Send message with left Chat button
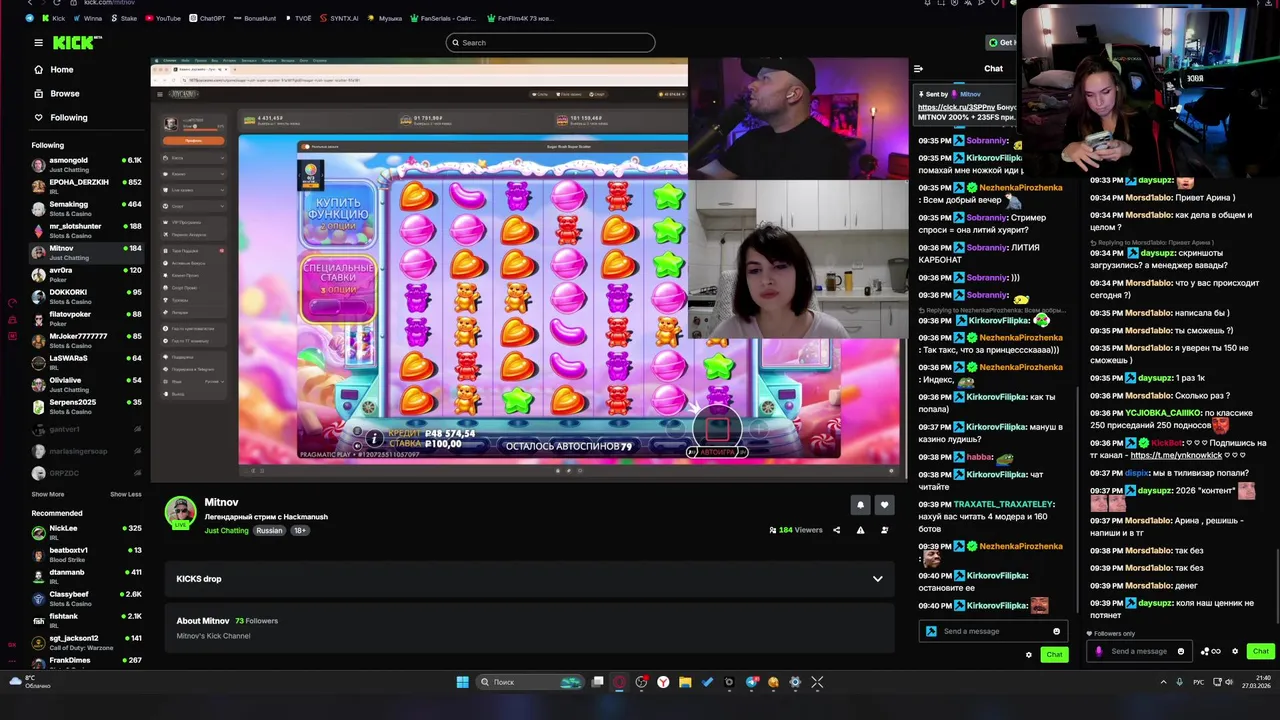This screenshot has width=1280, height=720. (1054, 655)
